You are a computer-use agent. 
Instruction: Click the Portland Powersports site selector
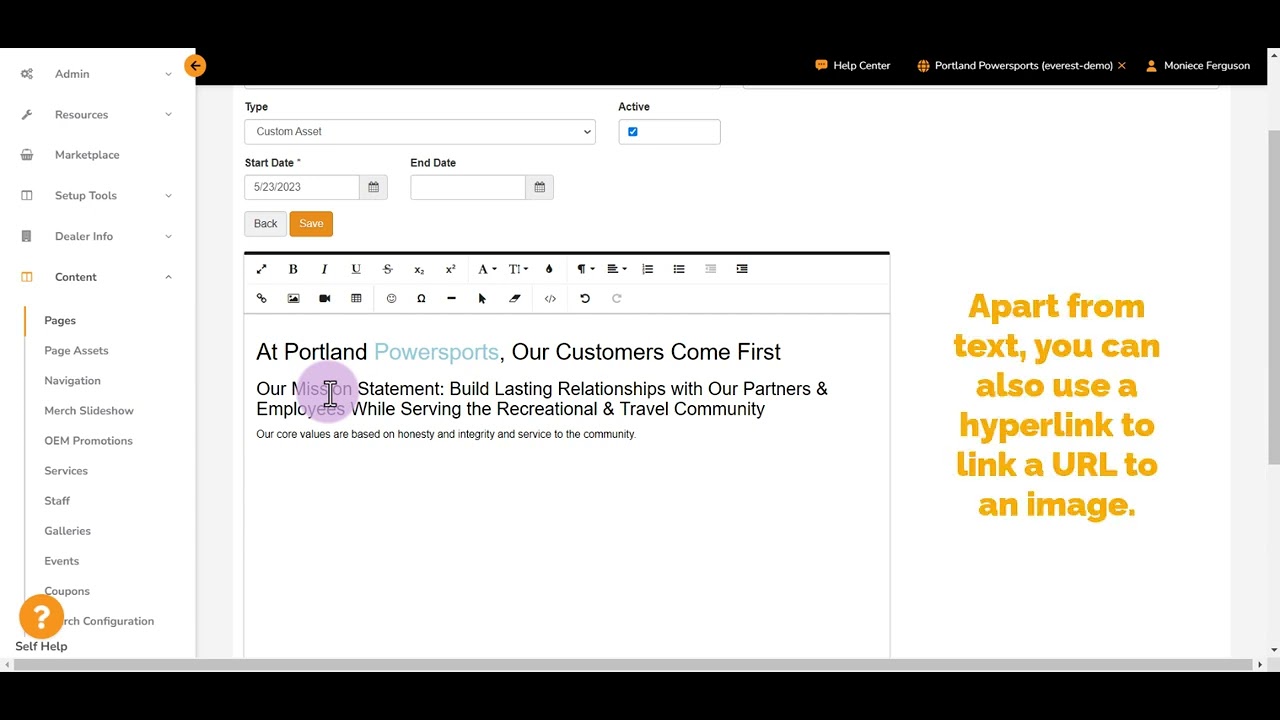[x=1015, y=66]
